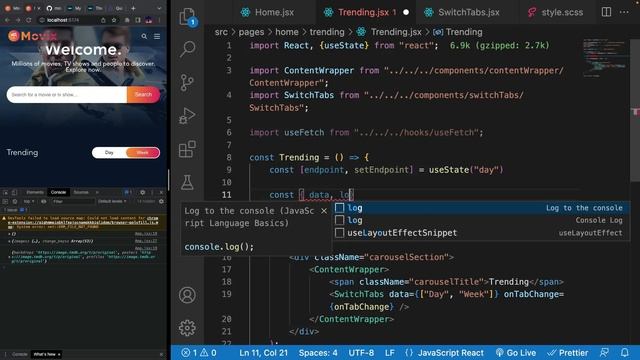The height and width of the screenshot is (360, 640).
Task: Open the top context dropdown in console
Action: (29, 201)
